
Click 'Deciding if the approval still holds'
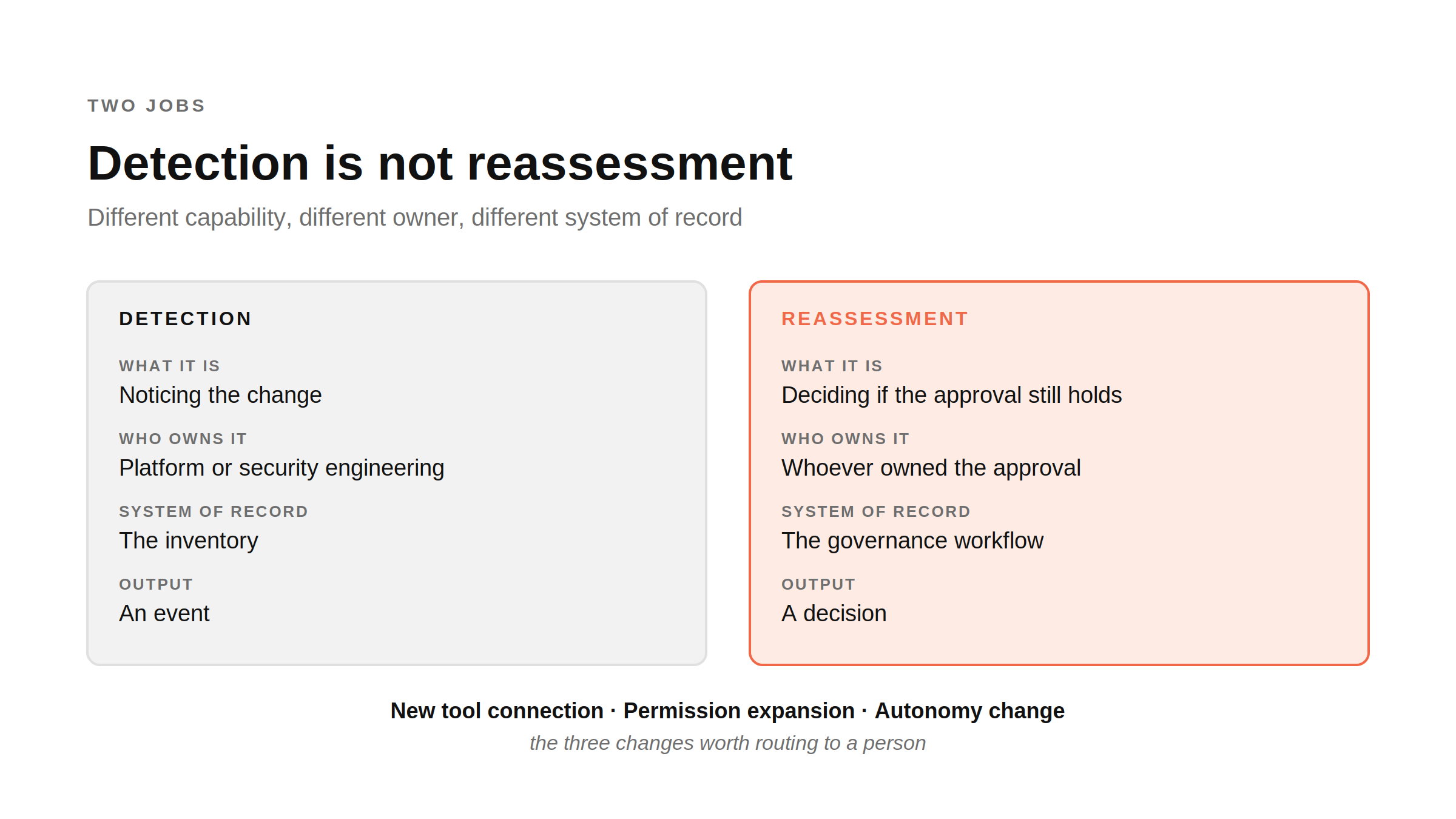(x=952, y=396)
